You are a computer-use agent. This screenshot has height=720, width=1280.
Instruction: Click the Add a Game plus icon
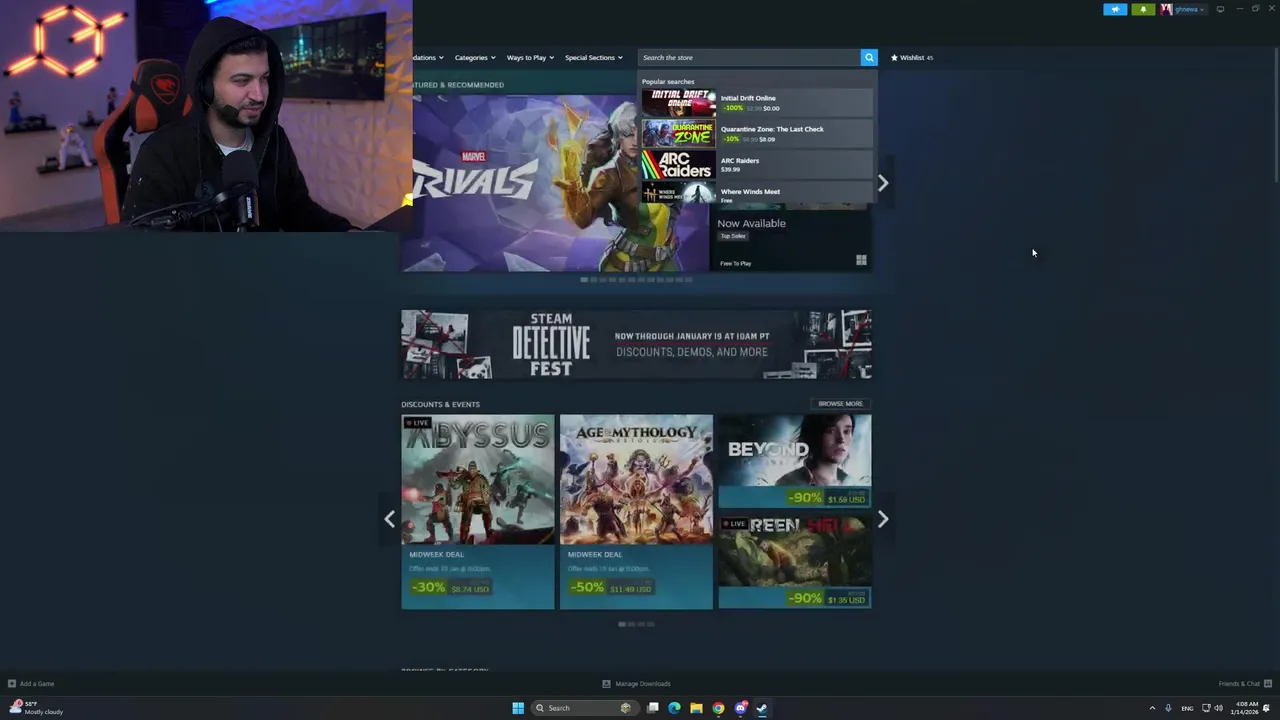(12, 684)
